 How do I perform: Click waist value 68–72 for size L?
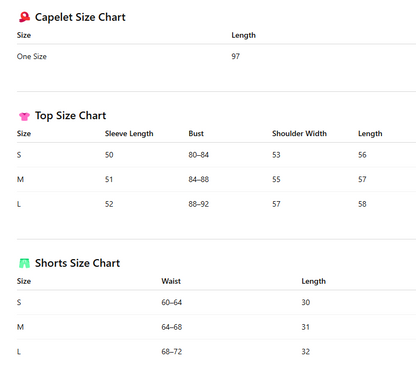[x=172, y=352]
